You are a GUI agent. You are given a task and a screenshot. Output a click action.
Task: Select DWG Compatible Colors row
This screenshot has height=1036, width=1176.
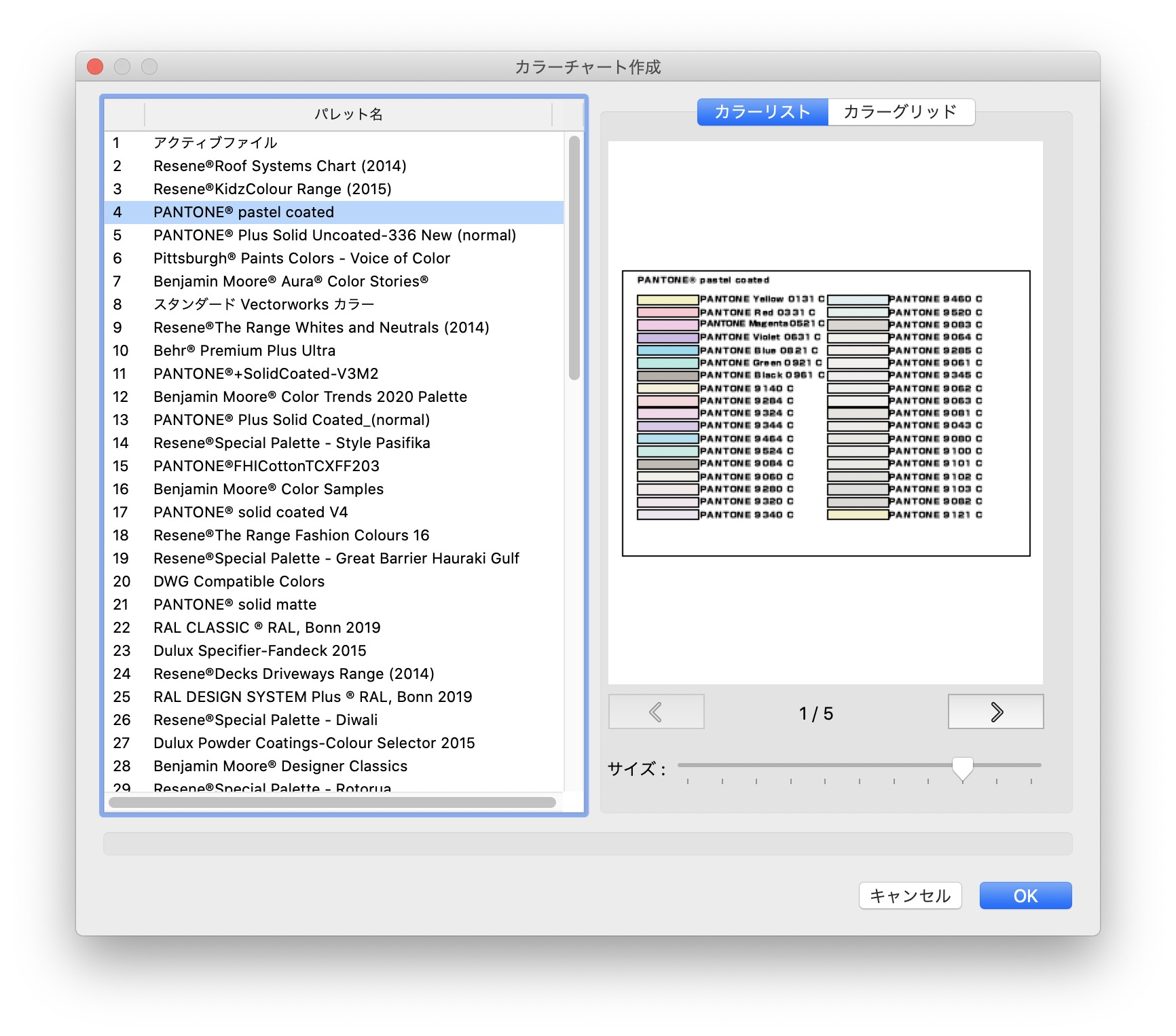334,581
